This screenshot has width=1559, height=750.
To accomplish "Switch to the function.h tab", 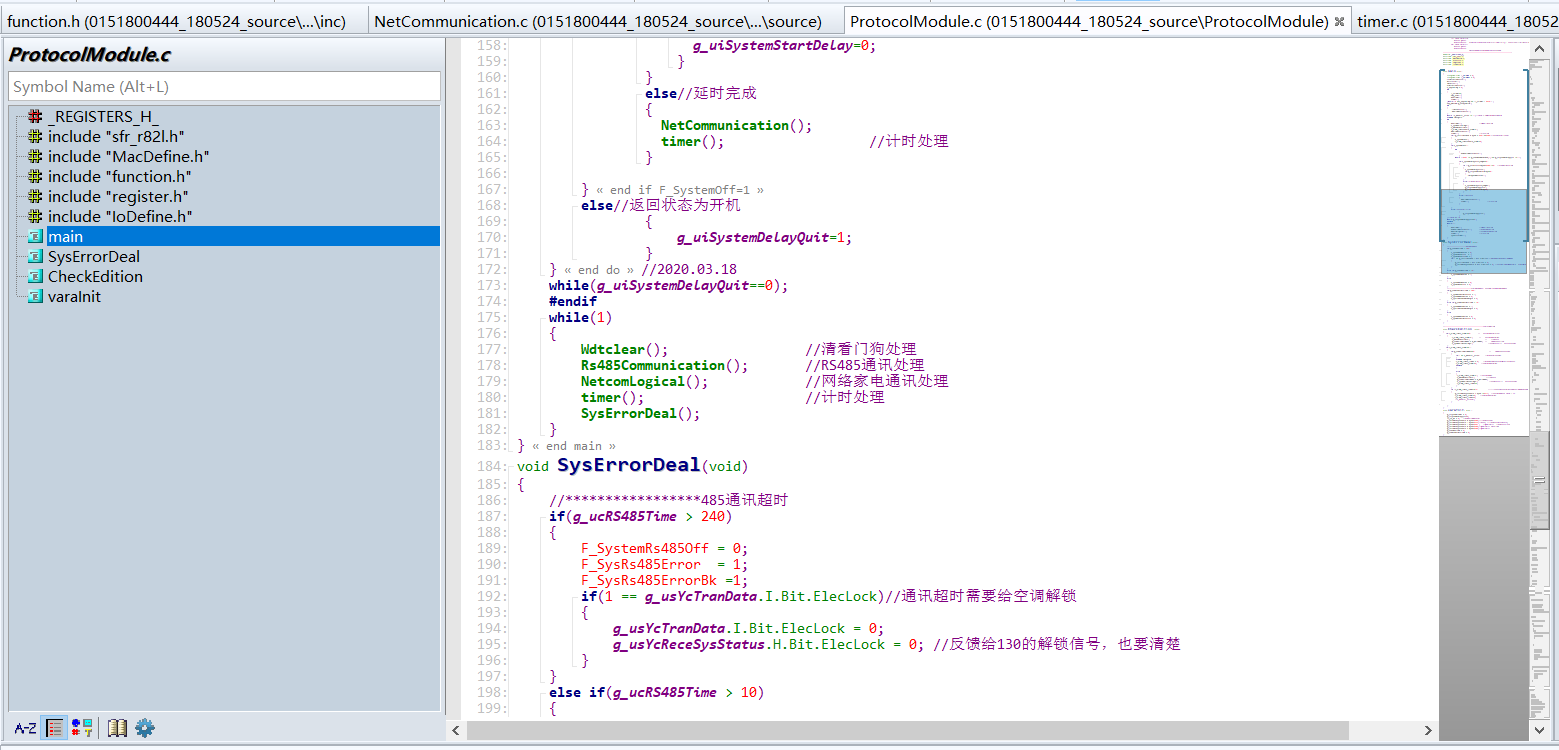I will [183, 21].
